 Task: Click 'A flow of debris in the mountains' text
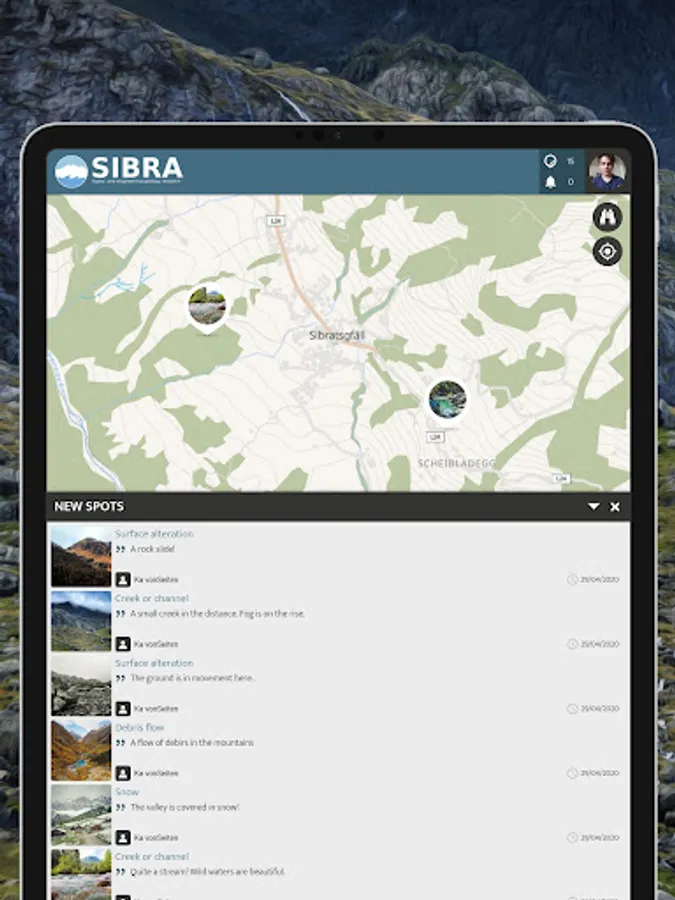tap(192, 743)
